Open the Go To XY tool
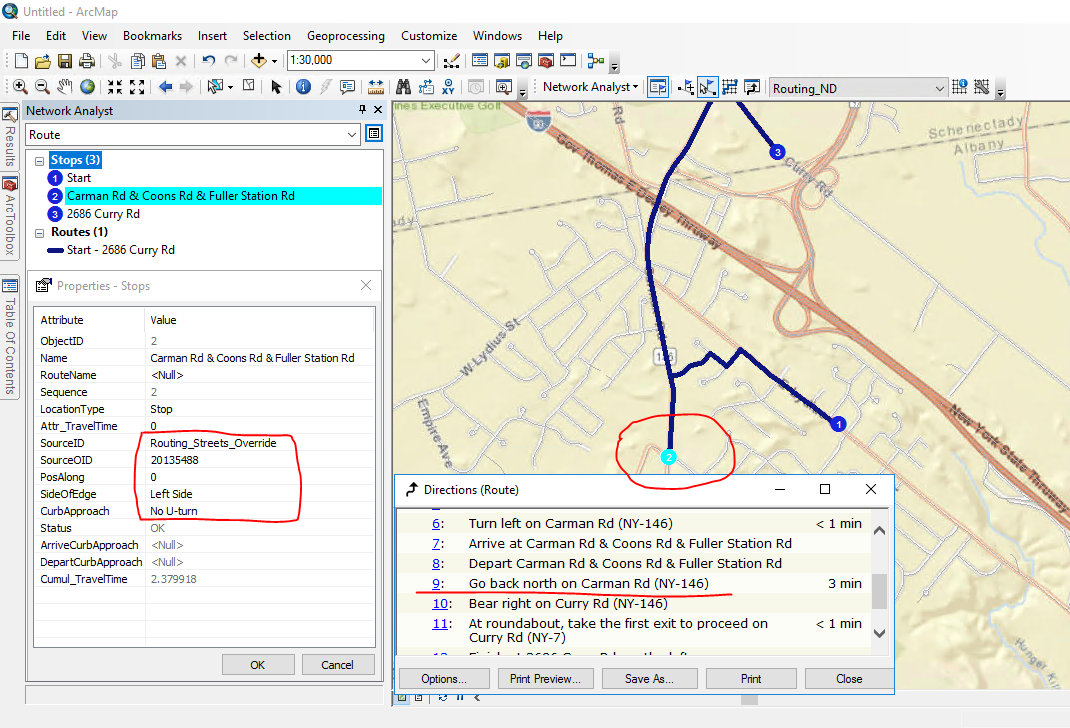Viewport: 1070px width, 728px height. (448, 87)
